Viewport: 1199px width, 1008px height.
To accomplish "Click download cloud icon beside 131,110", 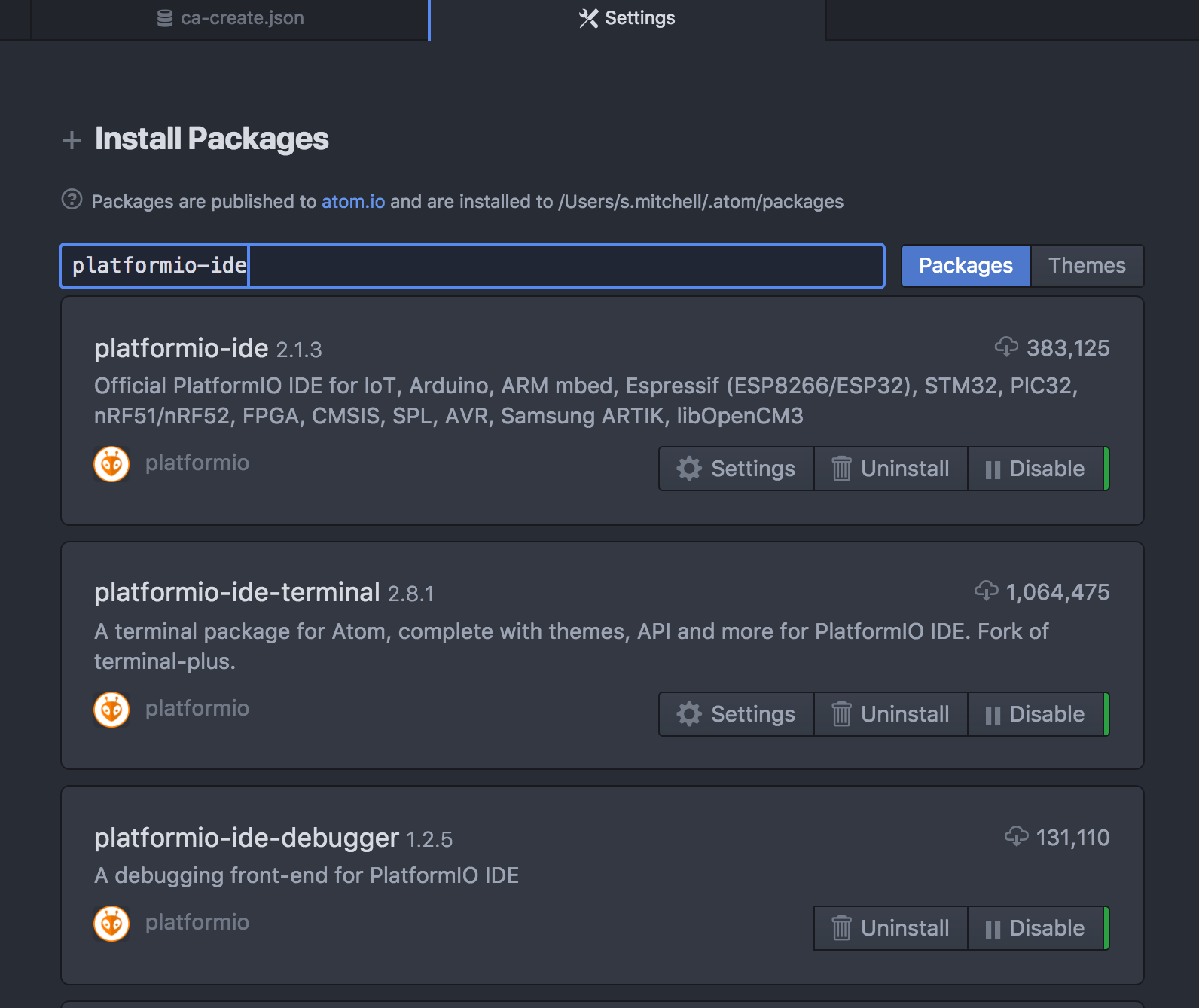I will [1017, 836].
